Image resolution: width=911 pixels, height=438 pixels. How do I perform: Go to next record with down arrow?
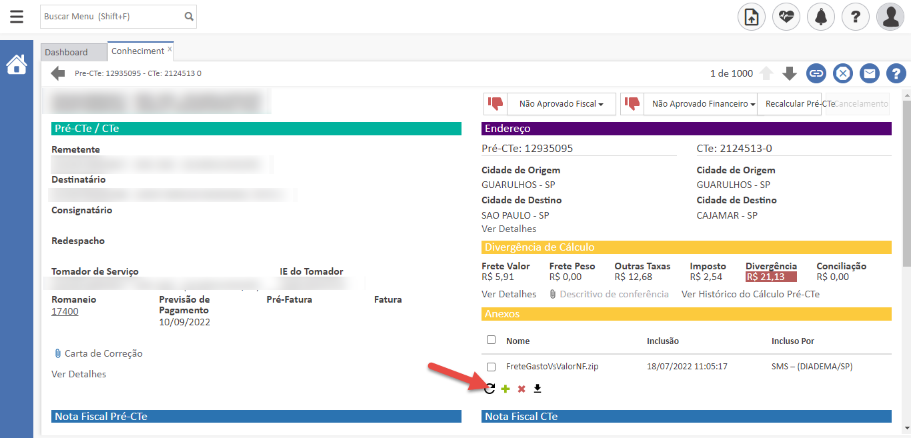(790, 73)
